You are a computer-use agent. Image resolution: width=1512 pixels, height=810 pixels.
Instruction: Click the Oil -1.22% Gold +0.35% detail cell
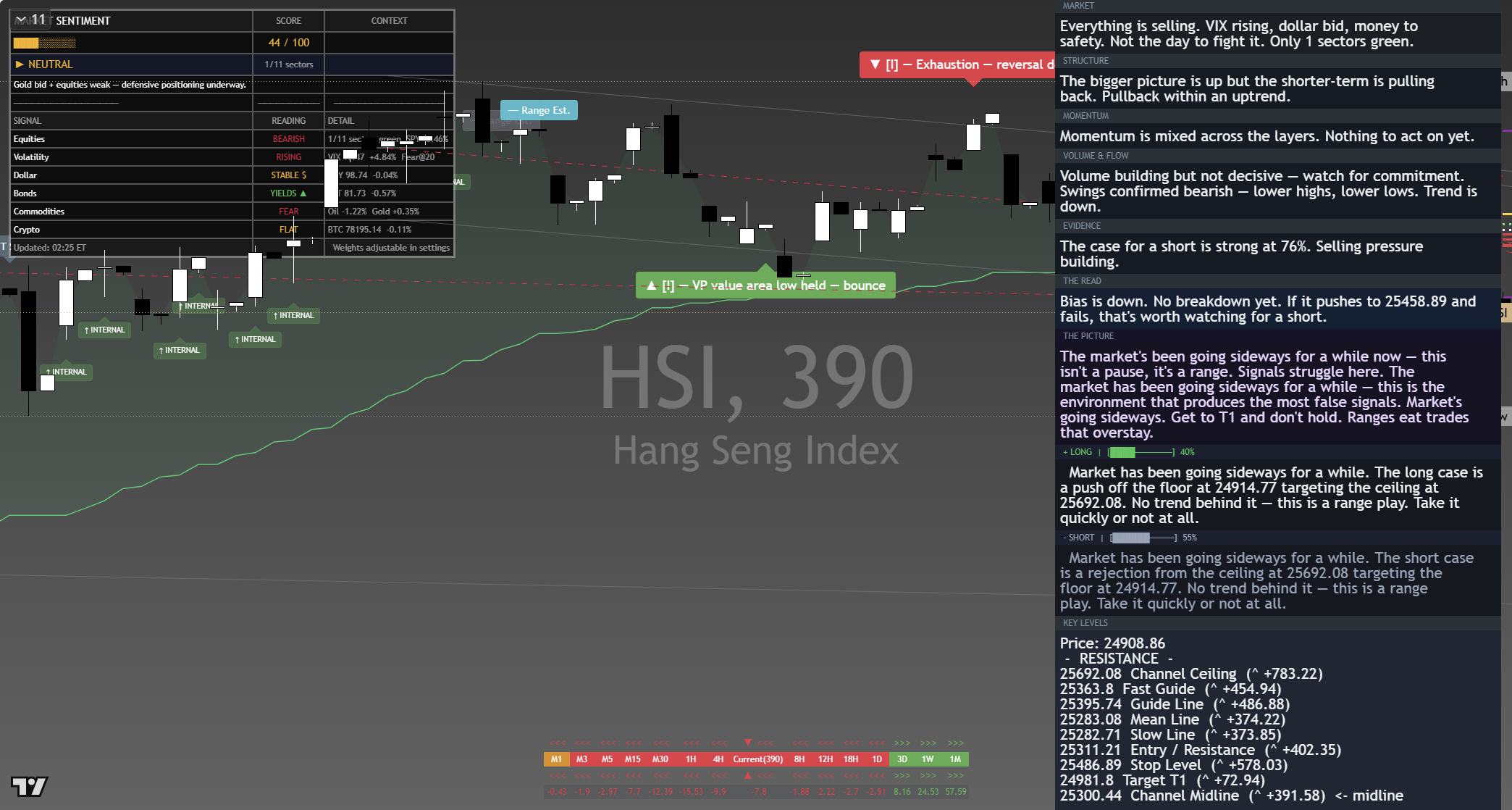click(x=389, y=212)
